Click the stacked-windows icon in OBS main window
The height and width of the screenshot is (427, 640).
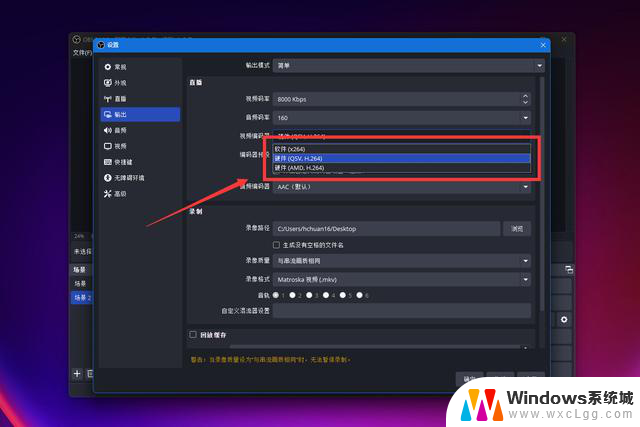tap(569, 269)
